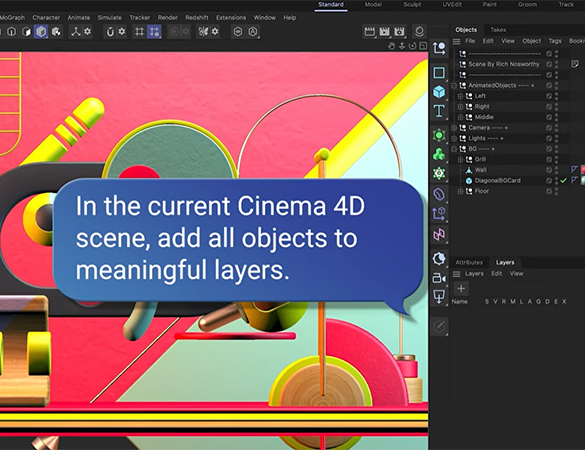Toggle the viewport maximize layout icon
The image size is (585, 450).
tap(423, 46)
